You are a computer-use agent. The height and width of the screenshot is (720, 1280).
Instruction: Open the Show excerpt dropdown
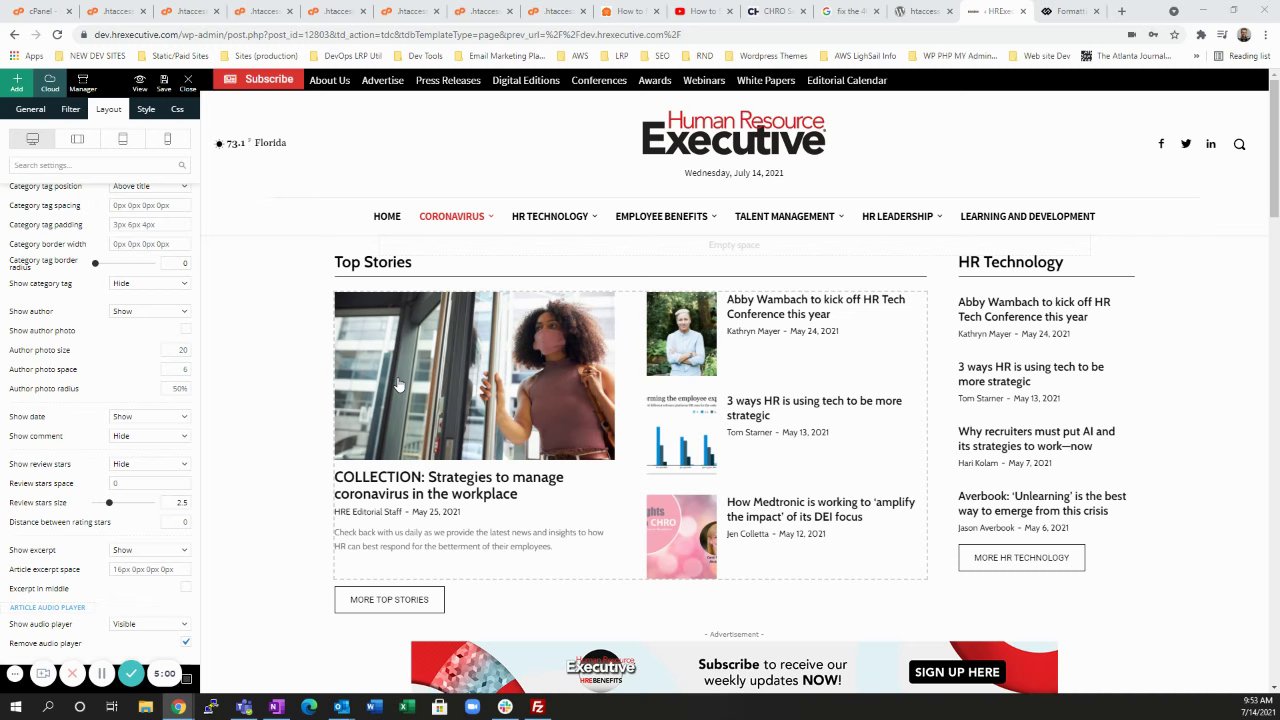(150, 550)
